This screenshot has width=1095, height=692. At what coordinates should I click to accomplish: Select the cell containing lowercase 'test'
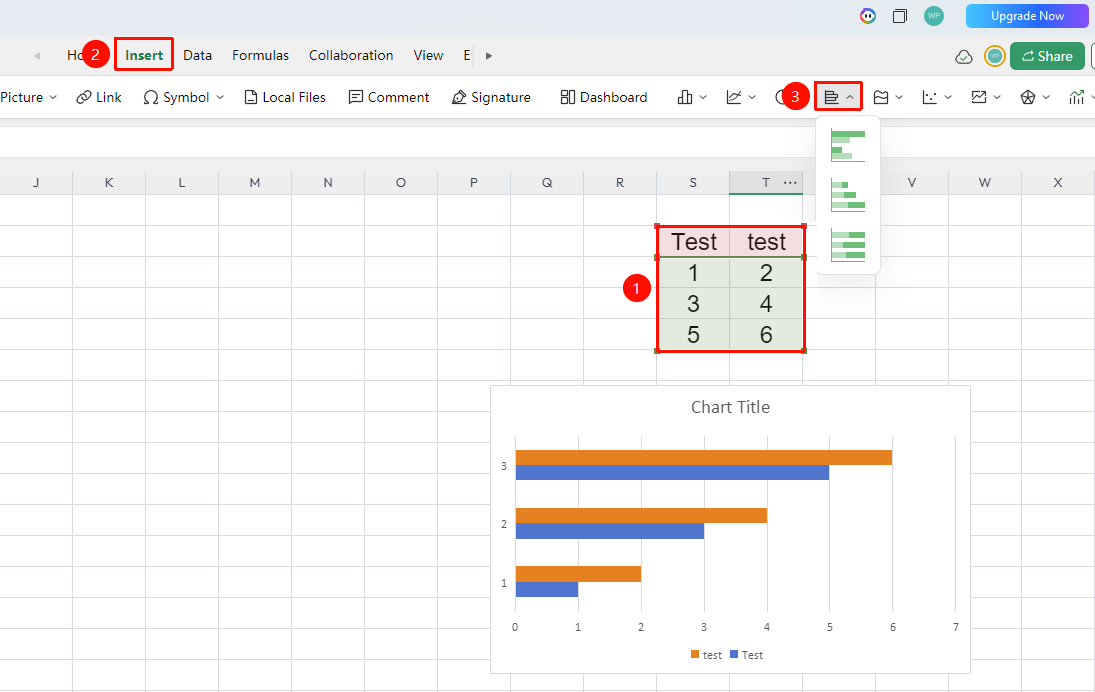pos(766,242)
